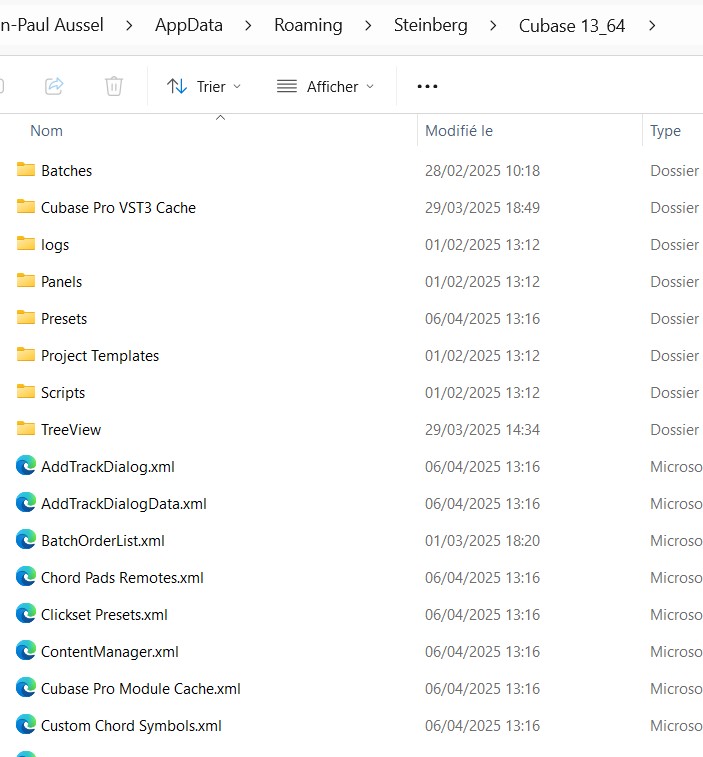Select the Cubase Pro VST3 Cache name

[118, 208]
